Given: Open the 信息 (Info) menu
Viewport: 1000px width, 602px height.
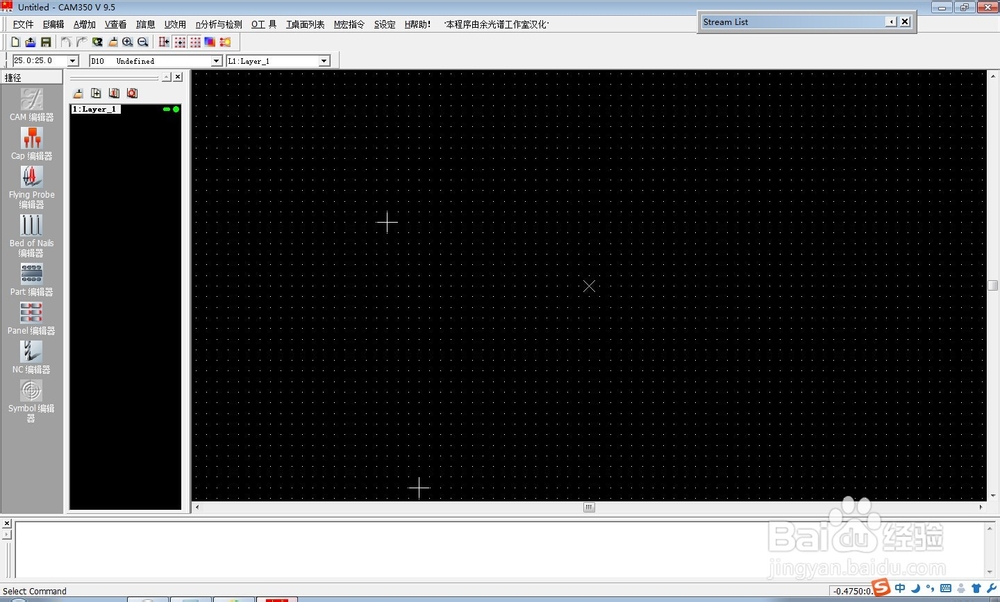Looking at the screenshot, I should (145, 24).
